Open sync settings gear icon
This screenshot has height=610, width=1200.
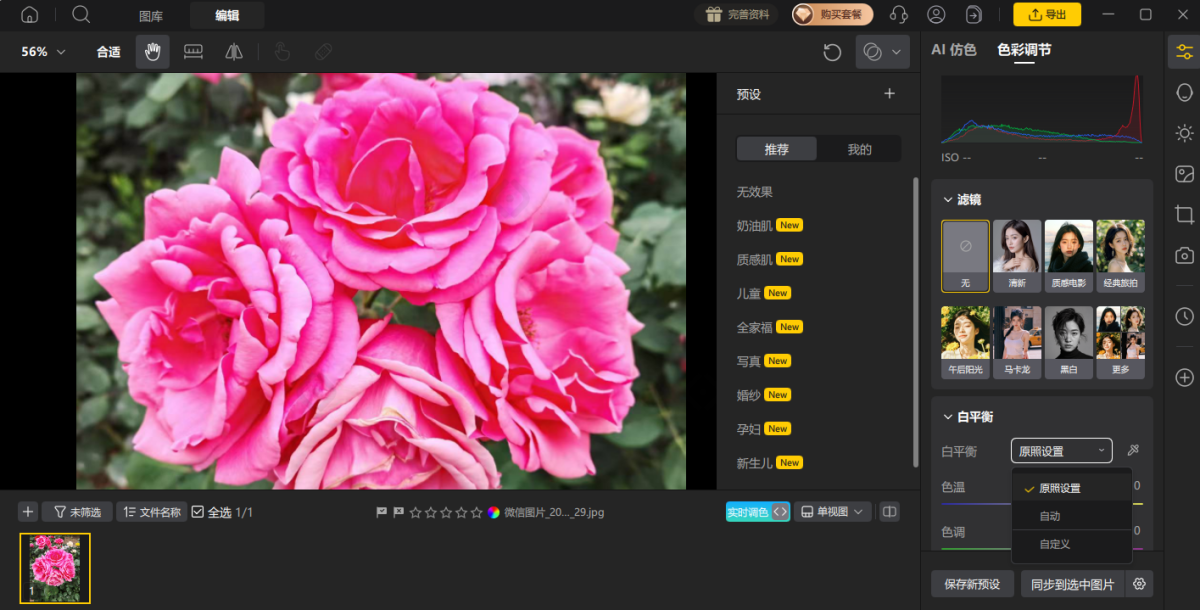pos(1138,584)
